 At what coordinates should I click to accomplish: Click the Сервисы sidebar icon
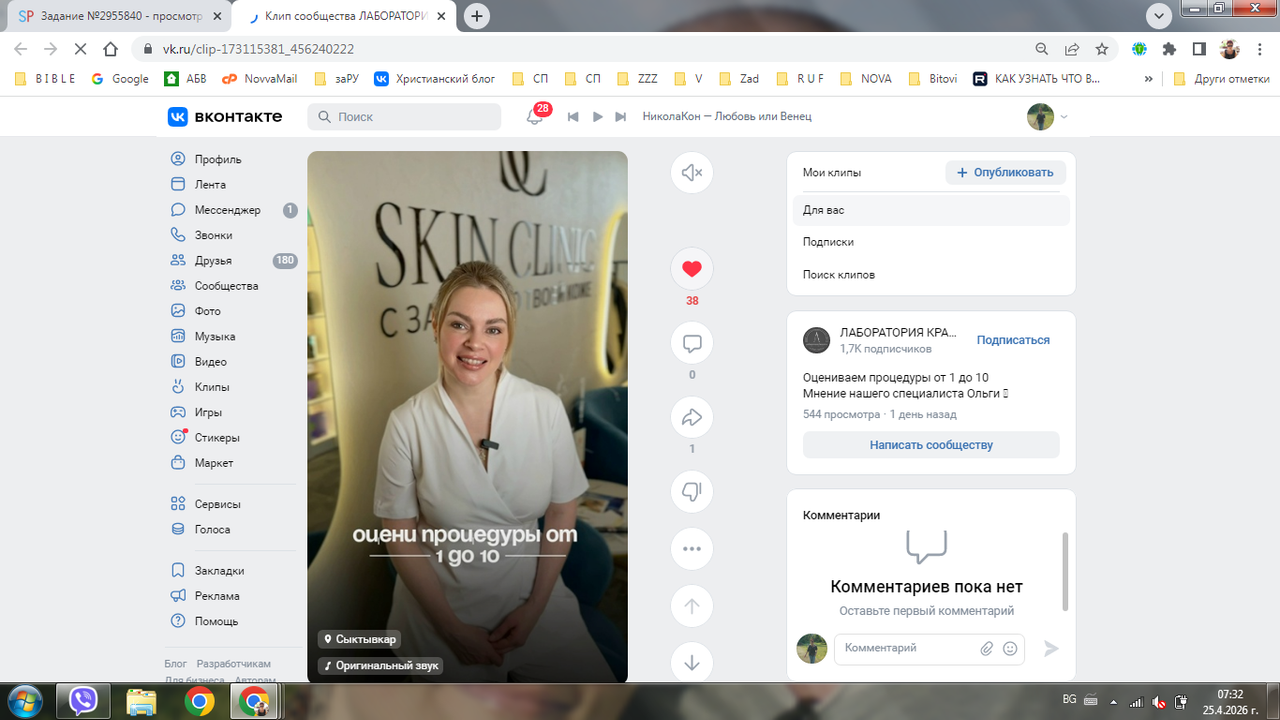pyautogui.click(x=178, y=504)
